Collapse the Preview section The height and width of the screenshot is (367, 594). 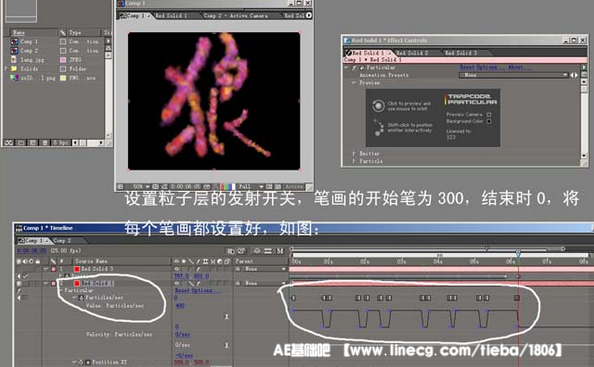pos(354,83)
